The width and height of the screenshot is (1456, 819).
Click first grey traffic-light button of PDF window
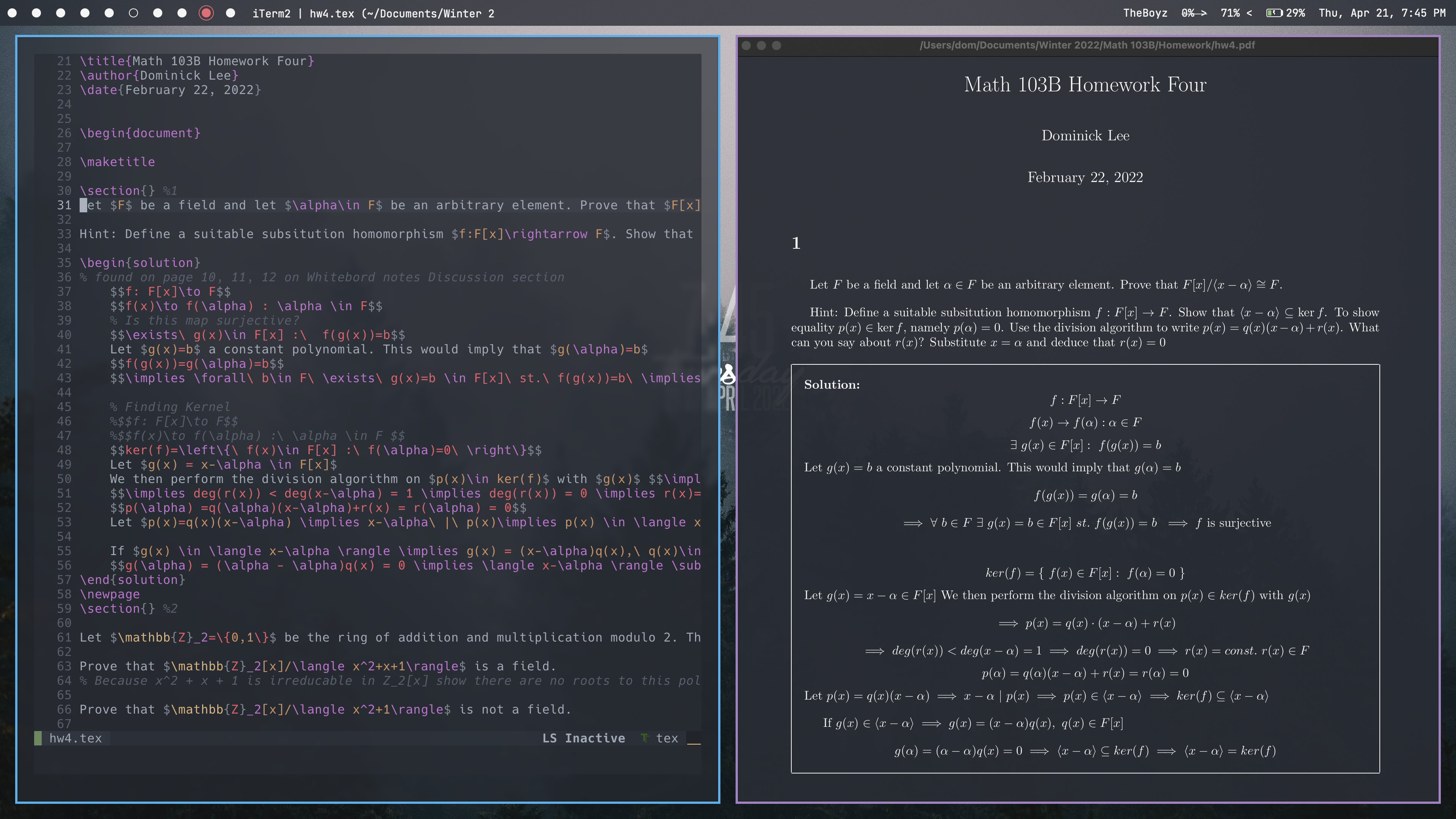coord(746,45)
